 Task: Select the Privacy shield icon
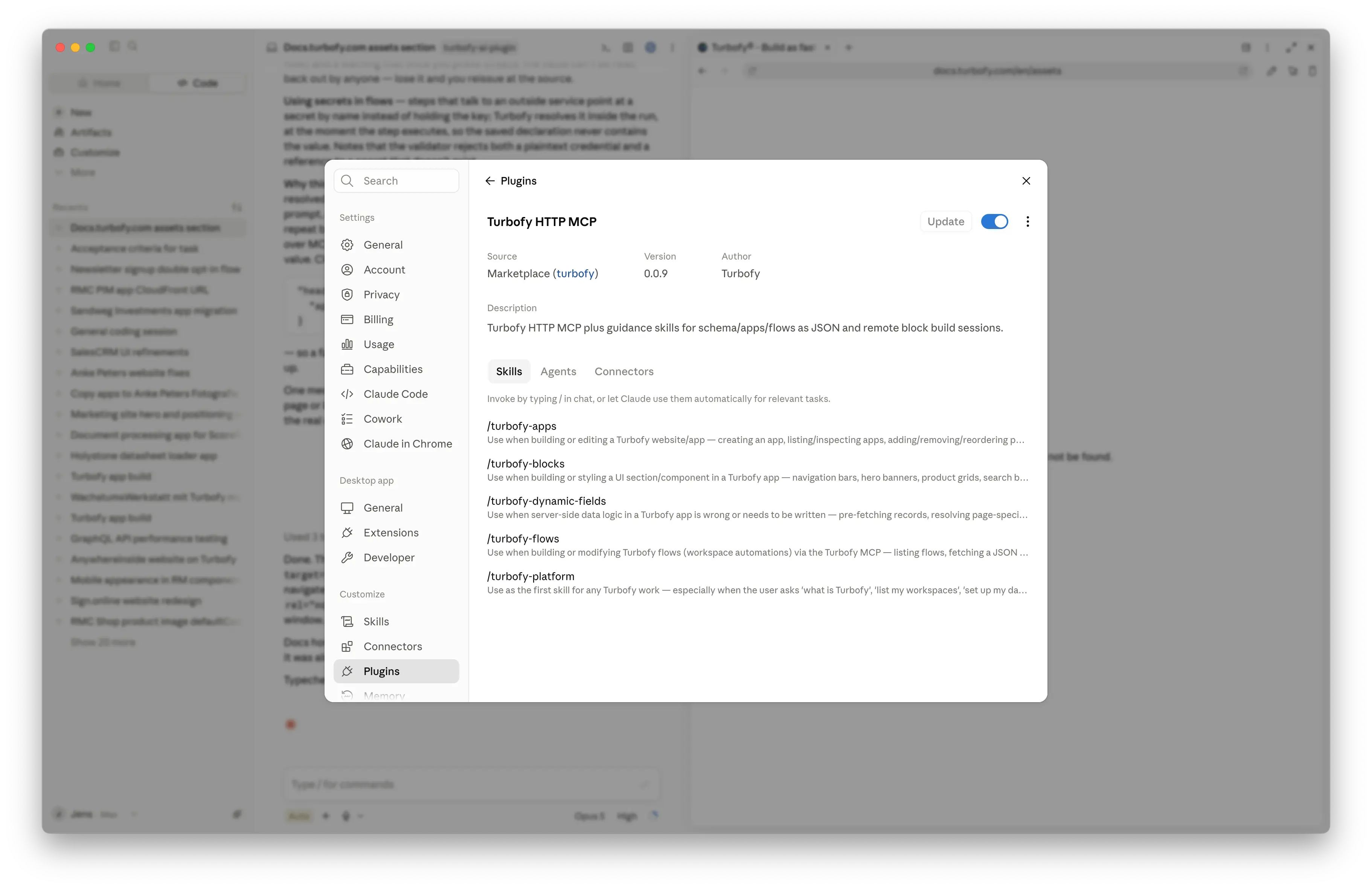tap(347, 294)
